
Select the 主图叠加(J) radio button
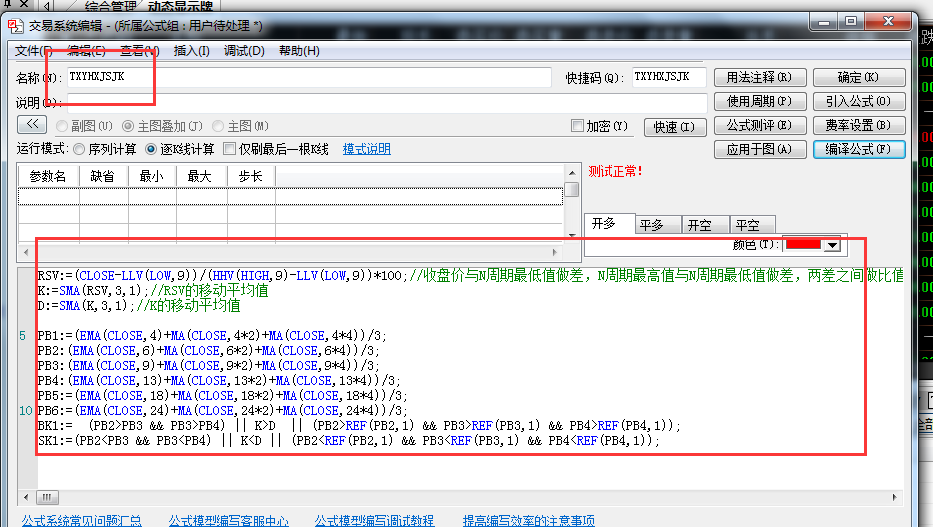128,126
